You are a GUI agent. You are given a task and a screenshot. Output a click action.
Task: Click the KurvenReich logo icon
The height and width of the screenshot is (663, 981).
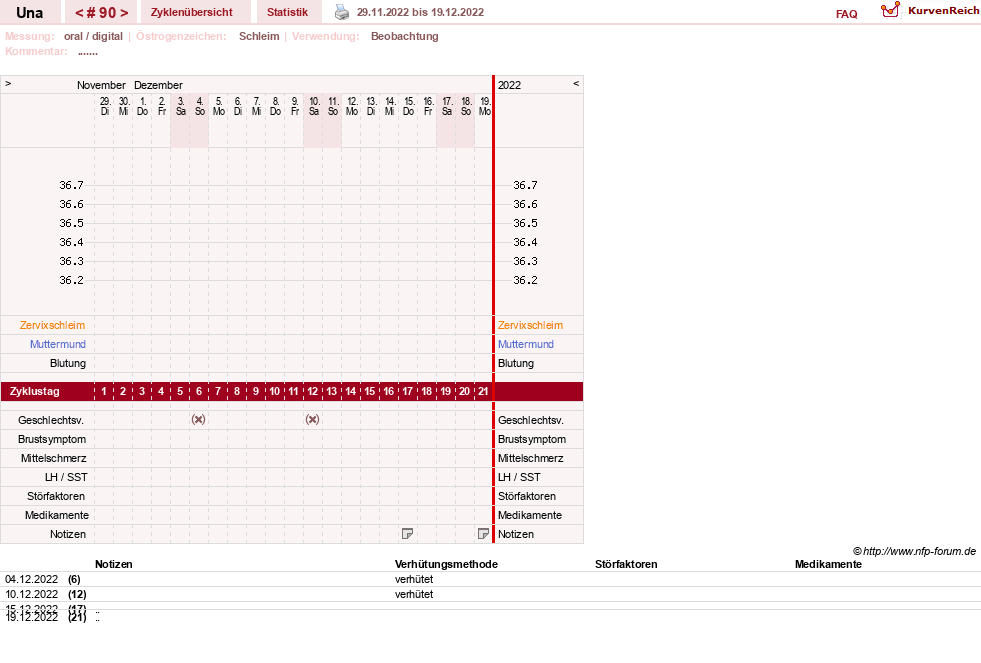[x=890, y=10]
